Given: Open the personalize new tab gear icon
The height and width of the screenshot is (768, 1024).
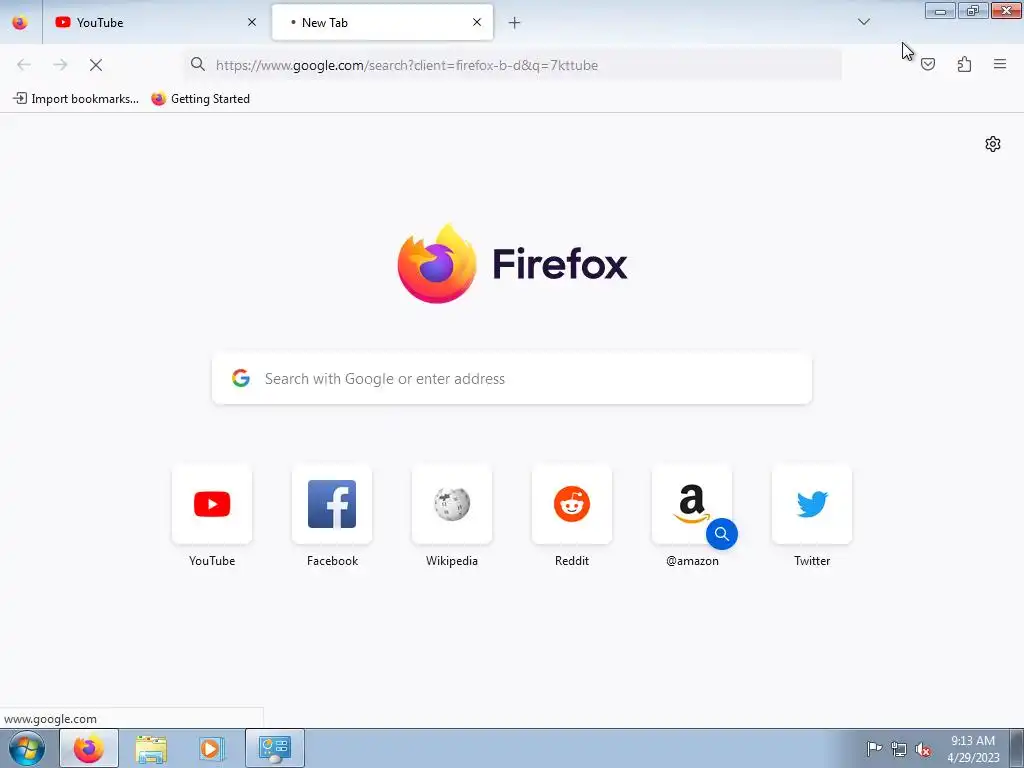Looking at the screenshot, I should [x=993, y=144].
